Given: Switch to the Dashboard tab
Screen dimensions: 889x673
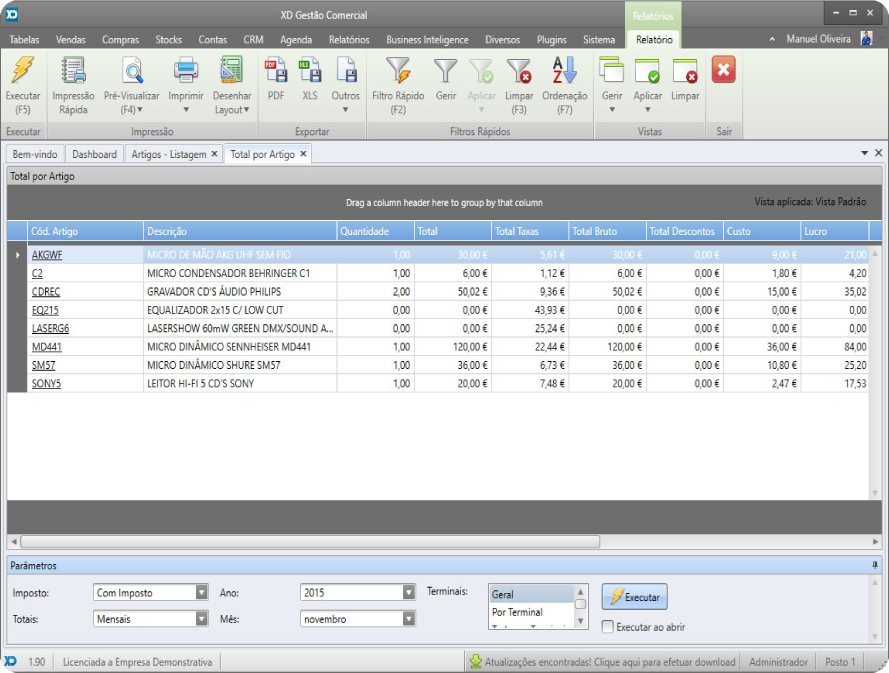Looking at the screenshot, I should (94, 154).
